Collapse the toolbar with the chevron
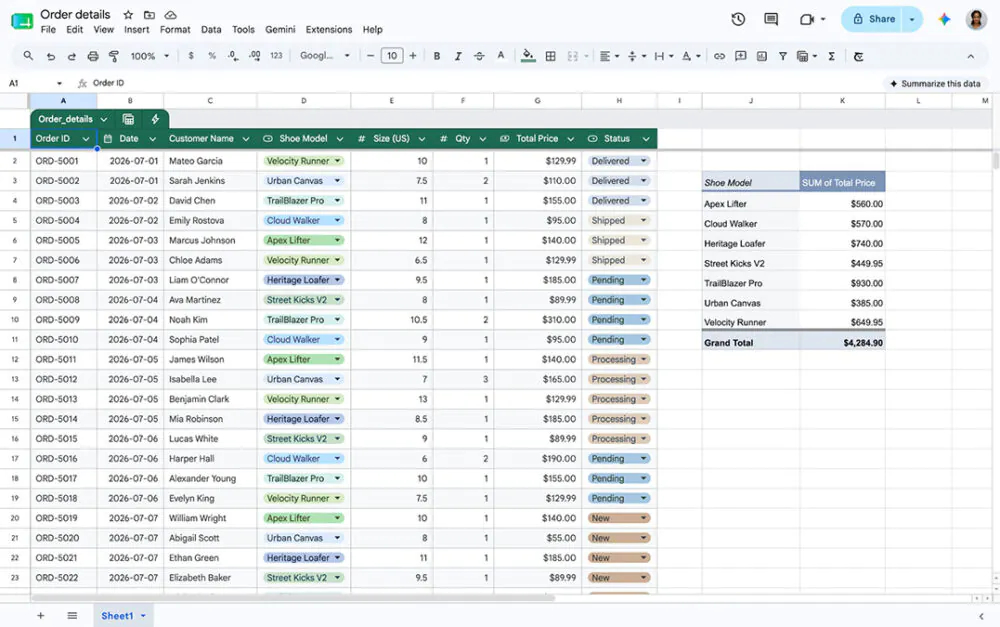This screenshot has height=627, width=1000. (971, 56)
